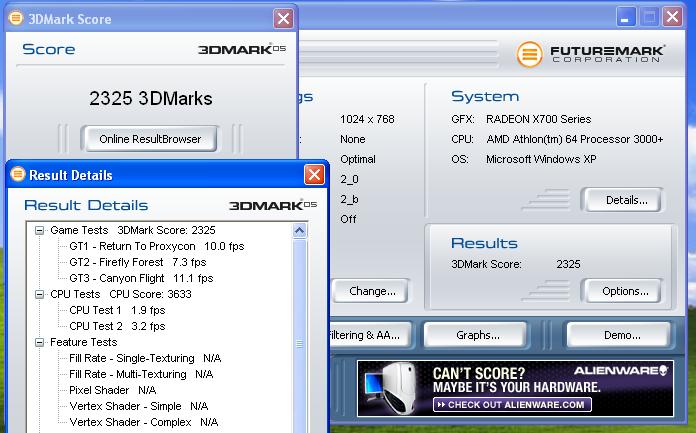Click the 3DMark05 logo in Score window

coord(242,49)
